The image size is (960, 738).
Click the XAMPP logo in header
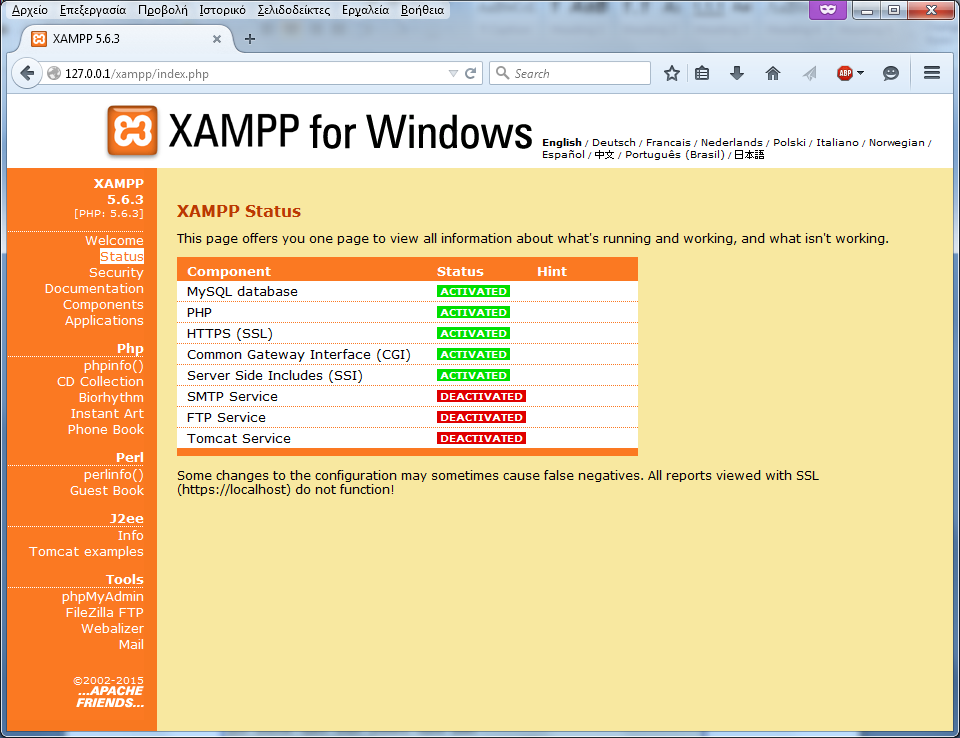[132, 130]
